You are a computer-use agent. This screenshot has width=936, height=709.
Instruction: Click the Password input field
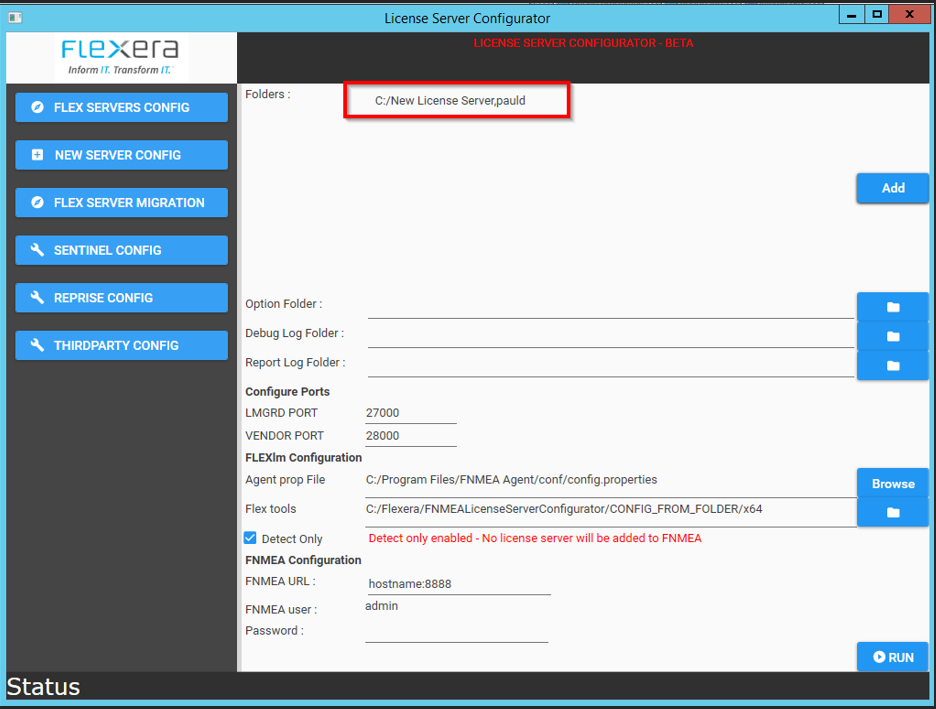click(456, 632)
